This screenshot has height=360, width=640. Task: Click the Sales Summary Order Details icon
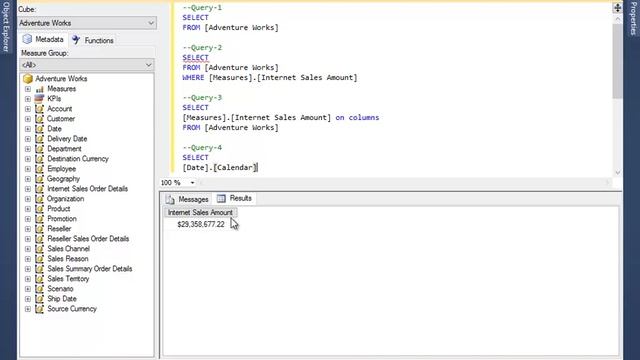click(39, 269)
